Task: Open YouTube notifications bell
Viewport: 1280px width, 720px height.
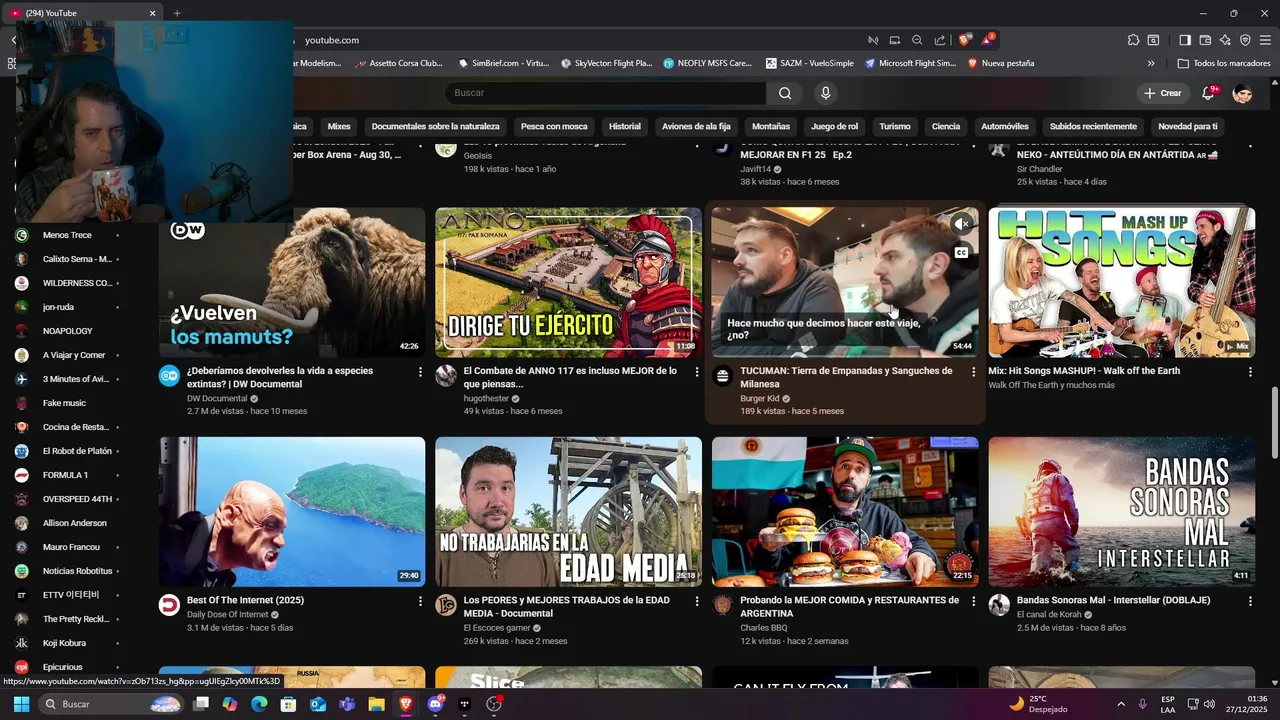Action: click(x=1210, y=93)
